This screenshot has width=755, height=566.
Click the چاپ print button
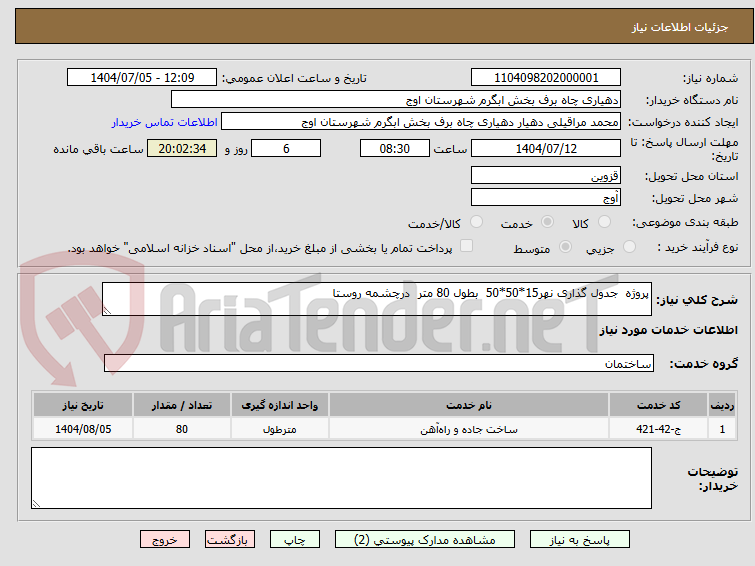coord(295,540)
